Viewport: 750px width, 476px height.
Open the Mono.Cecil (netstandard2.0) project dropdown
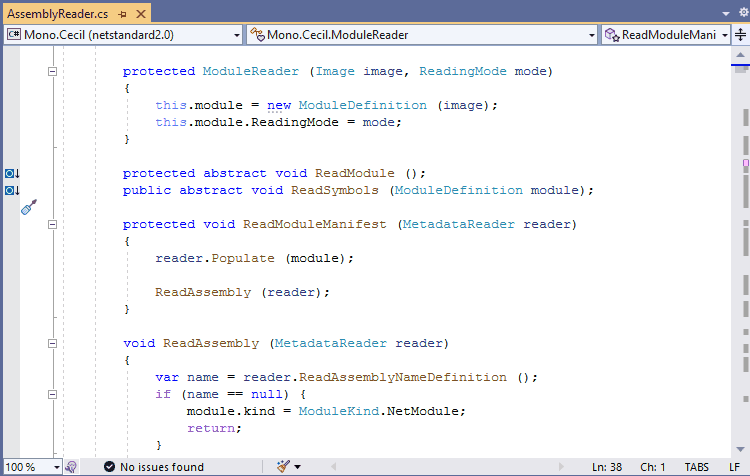[x=124, y=35]
